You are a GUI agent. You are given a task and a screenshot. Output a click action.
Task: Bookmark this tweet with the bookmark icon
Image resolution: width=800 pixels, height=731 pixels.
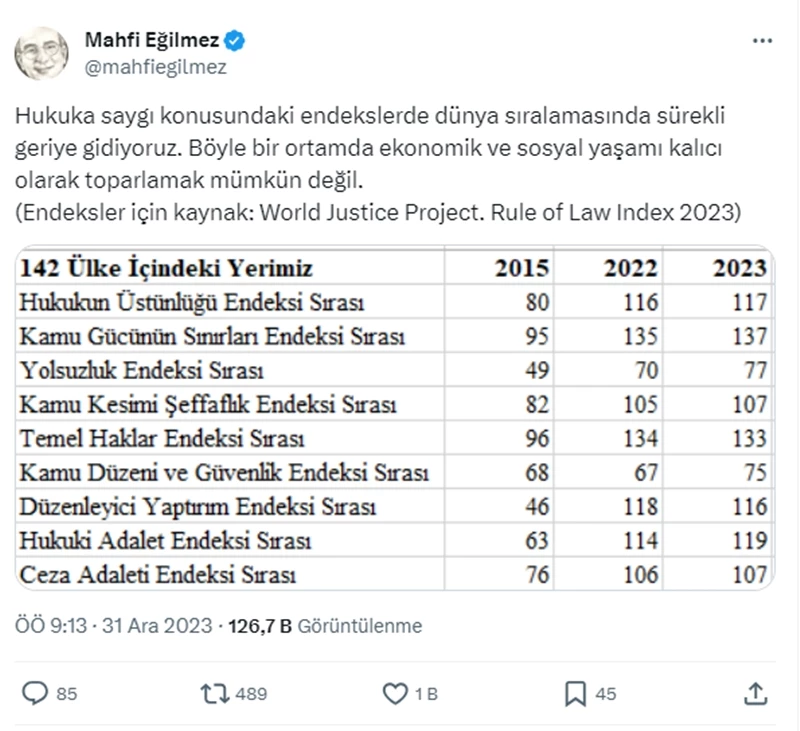576,692
